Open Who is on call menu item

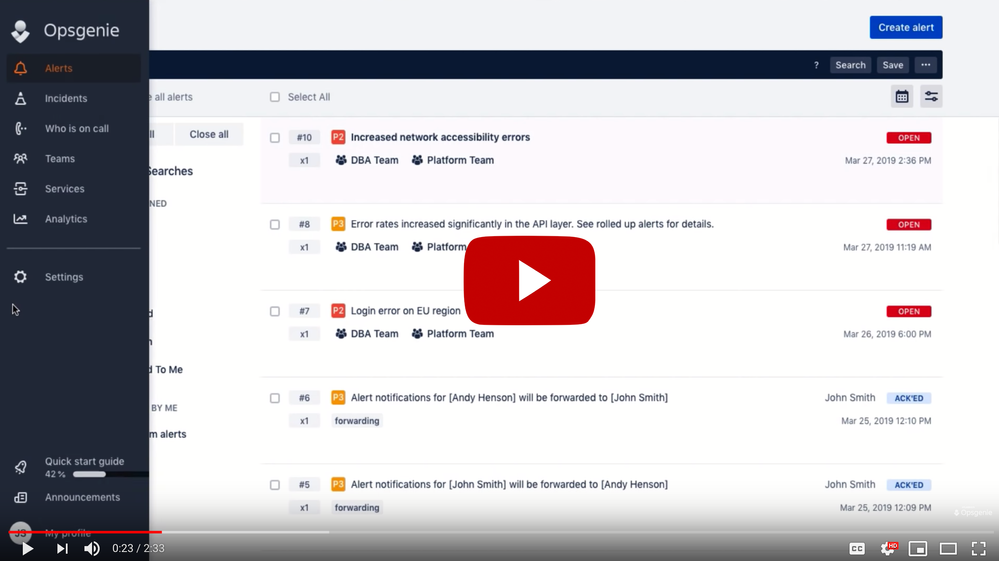coord(76,128)
